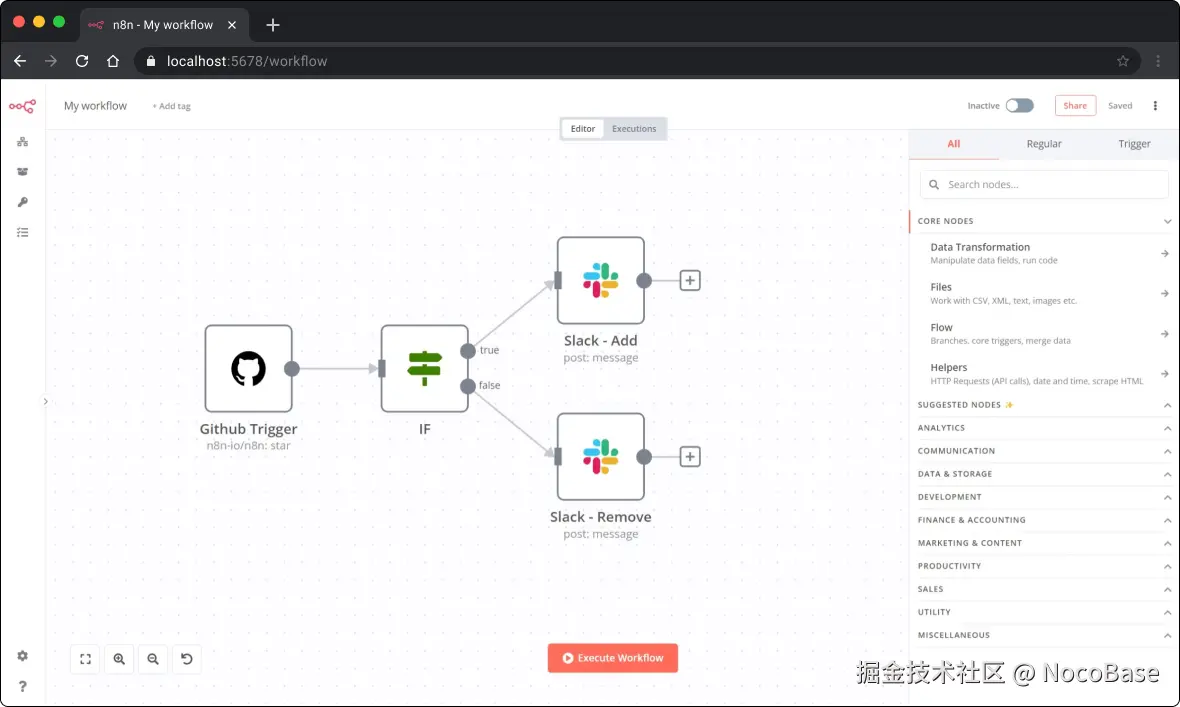
Task: Close the n8n - My workflow tab
Action: (232, 25)
